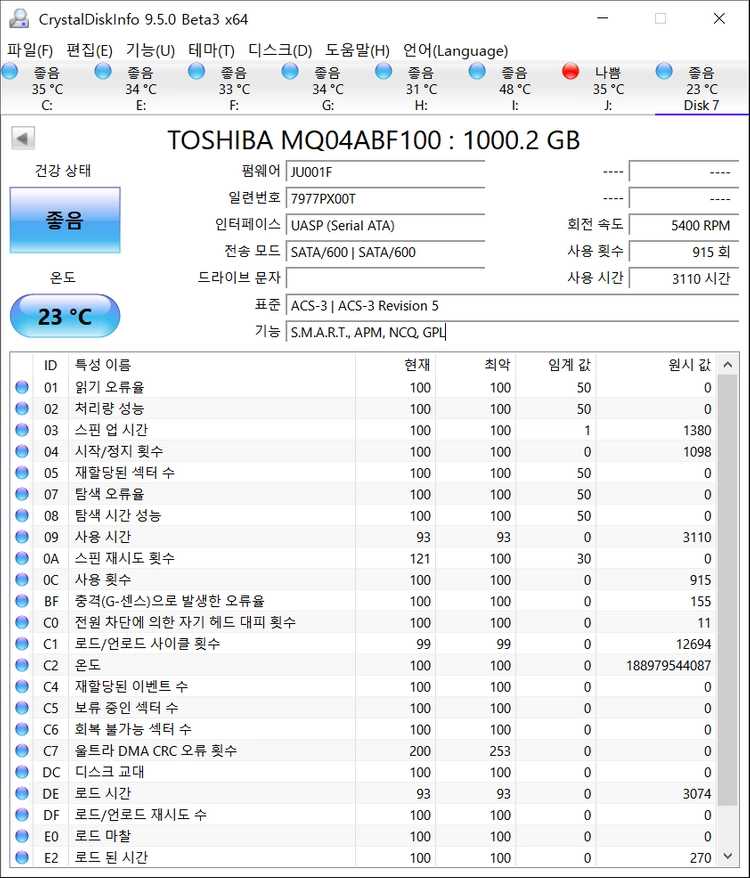
Task: Select the 처리량 성능 attribute row
Action: 364,409
